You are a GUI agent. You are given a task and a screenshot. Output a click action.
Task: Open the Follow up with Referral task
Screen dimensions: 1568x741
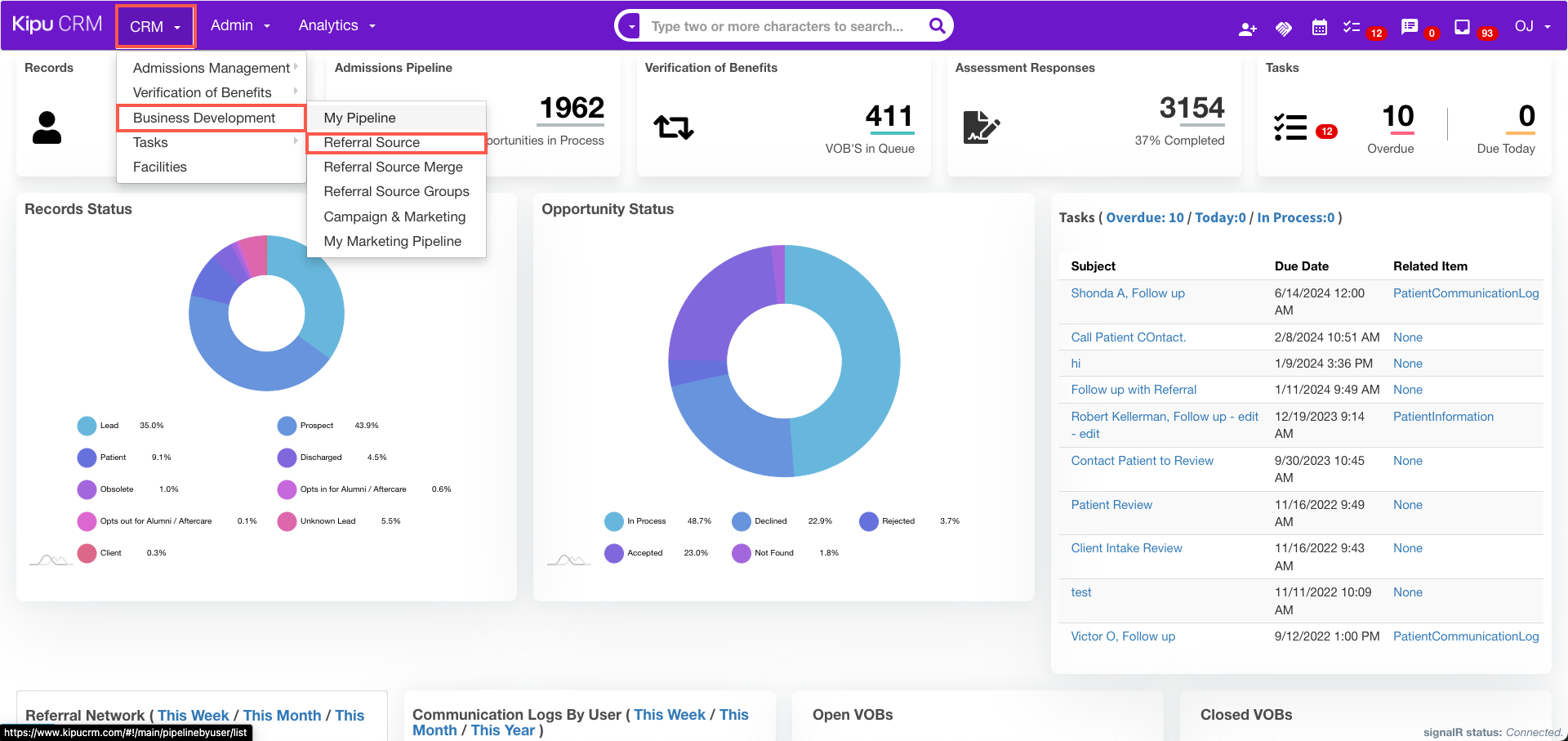click(x=1133, y=390)
